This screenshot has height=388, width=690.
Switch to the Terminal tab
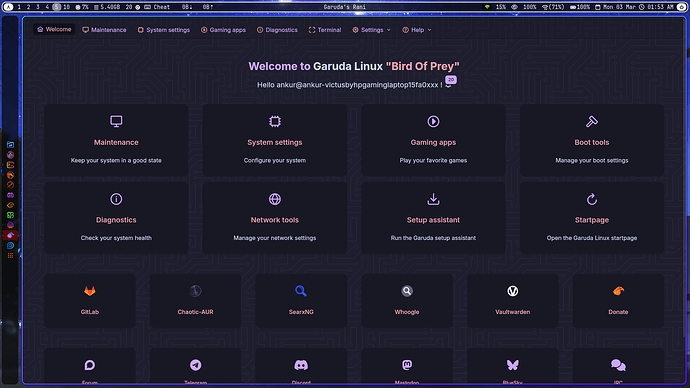325,30
